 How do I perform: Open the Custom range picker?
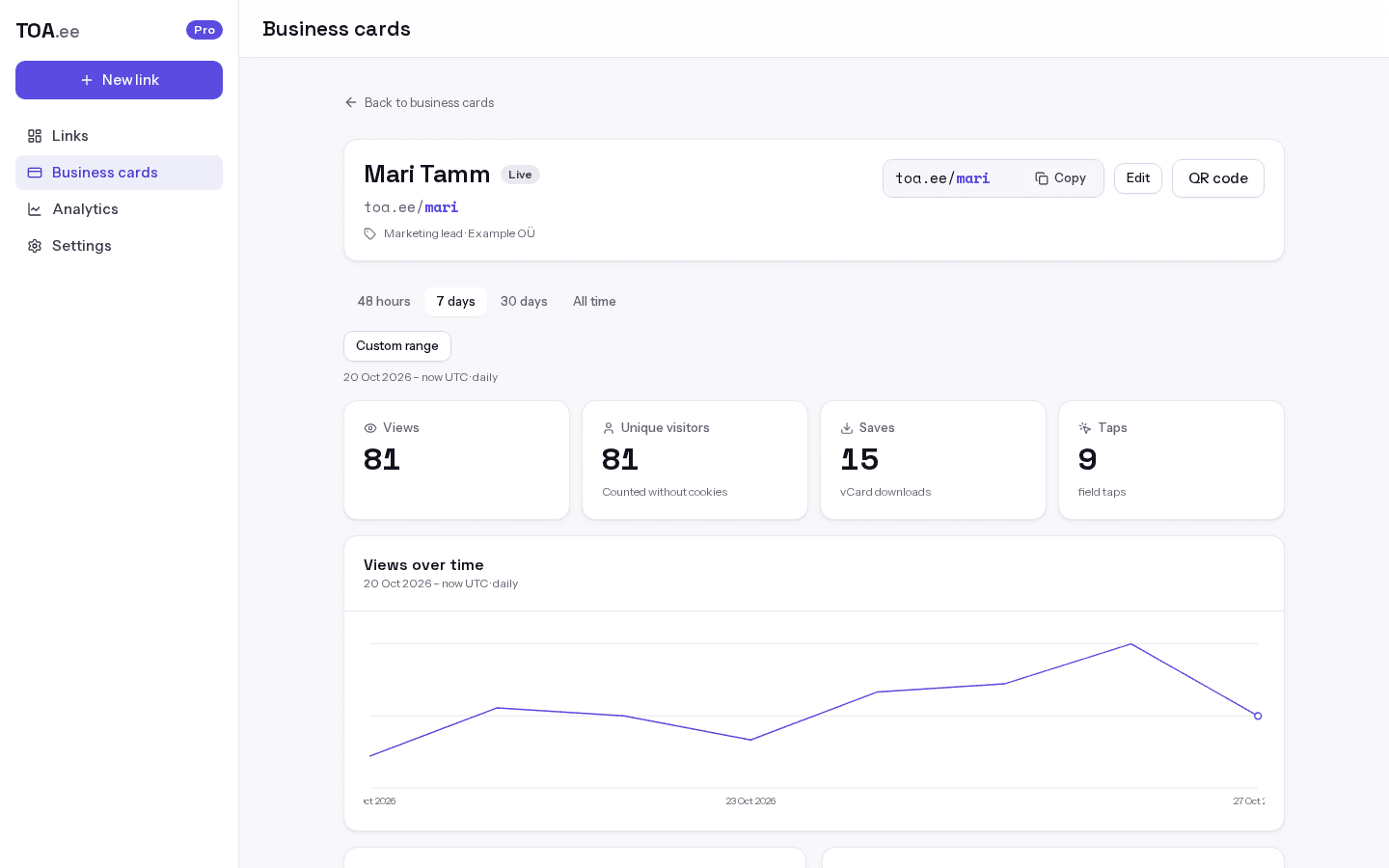[397, 346]
